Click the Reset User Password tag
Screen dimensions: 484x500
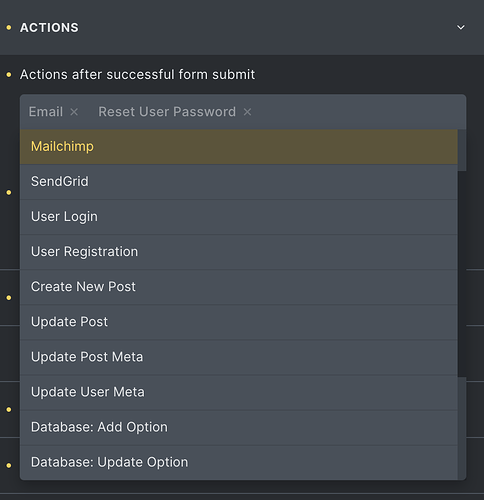pos(167,112)
